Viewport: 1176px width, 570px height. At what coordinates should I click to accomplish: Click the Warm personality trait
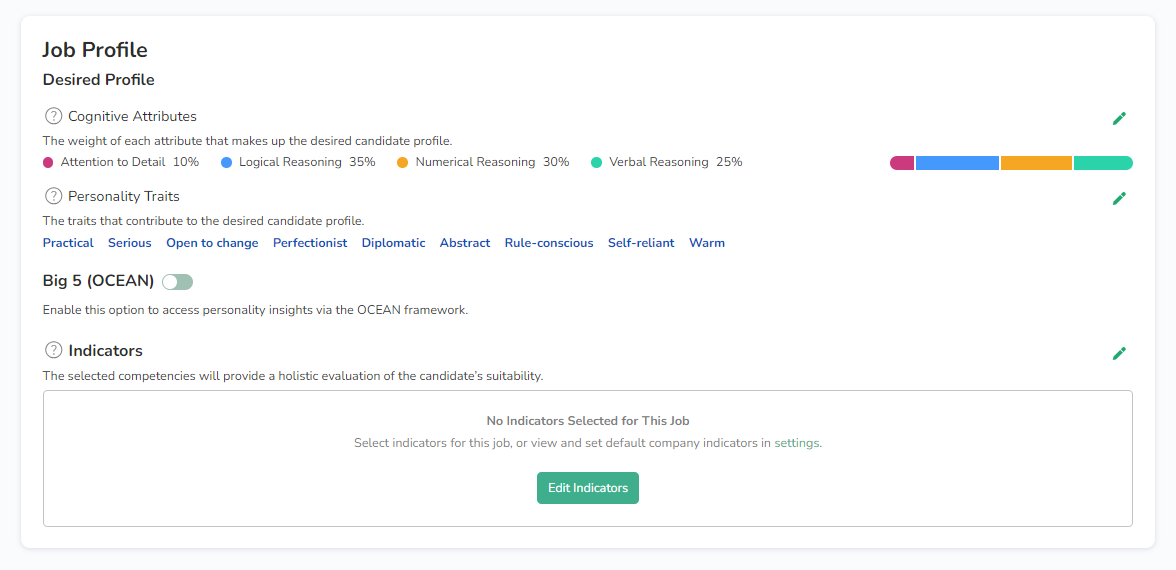[x=707, y=243]
